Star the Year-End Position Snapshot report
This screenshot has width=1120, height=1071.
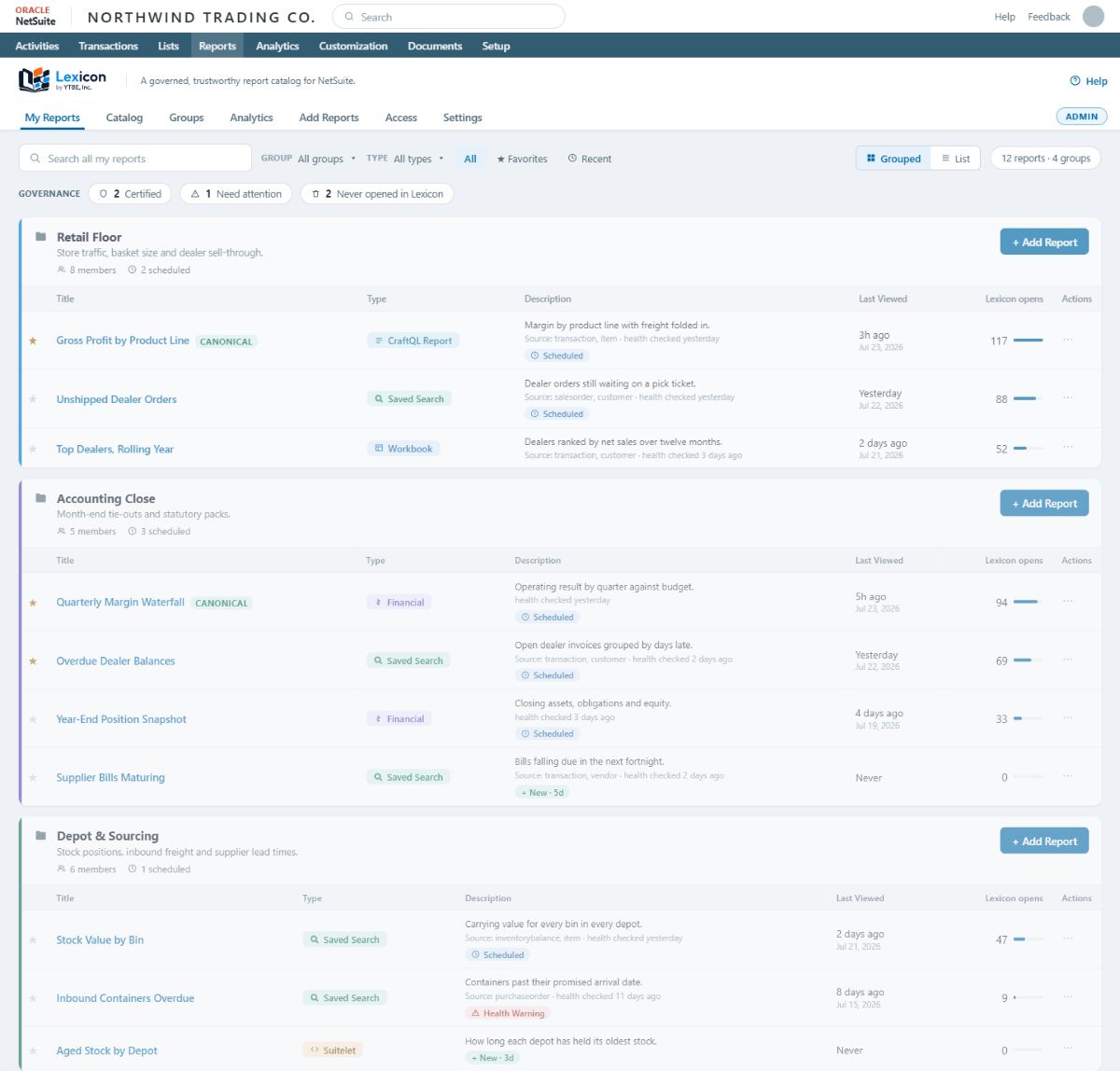(x=33, y=719)
